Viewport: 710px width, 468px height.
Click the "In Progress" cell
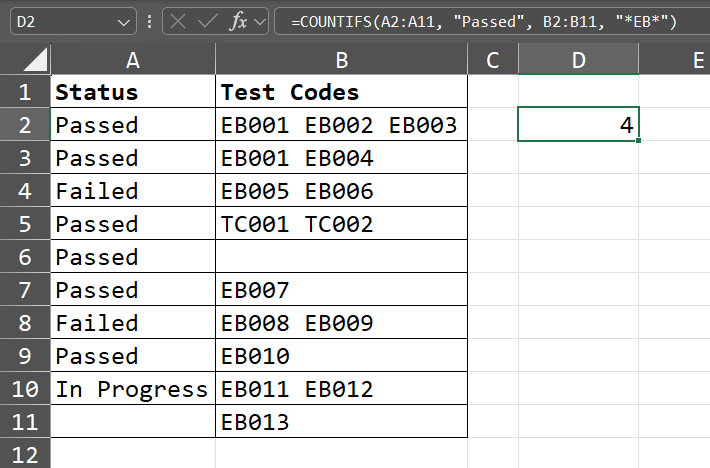[133, 389]
